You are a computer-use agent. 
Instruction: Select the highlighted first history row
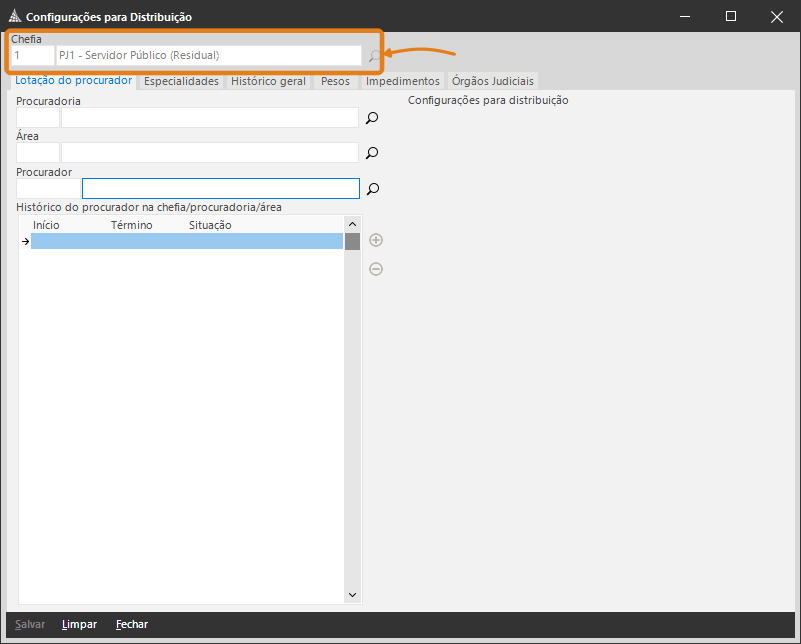point(186,241)
